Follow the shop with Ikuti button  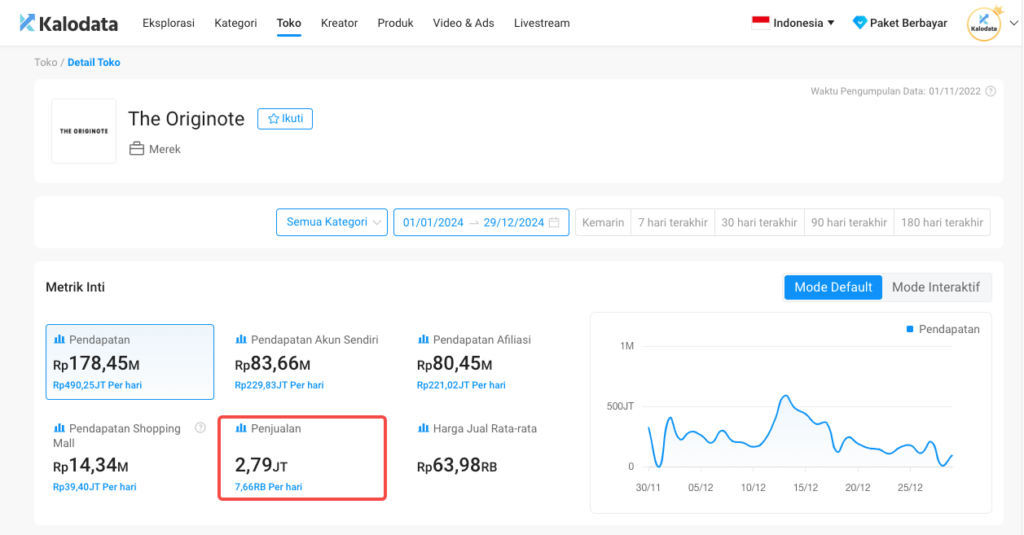coord(285,119)
